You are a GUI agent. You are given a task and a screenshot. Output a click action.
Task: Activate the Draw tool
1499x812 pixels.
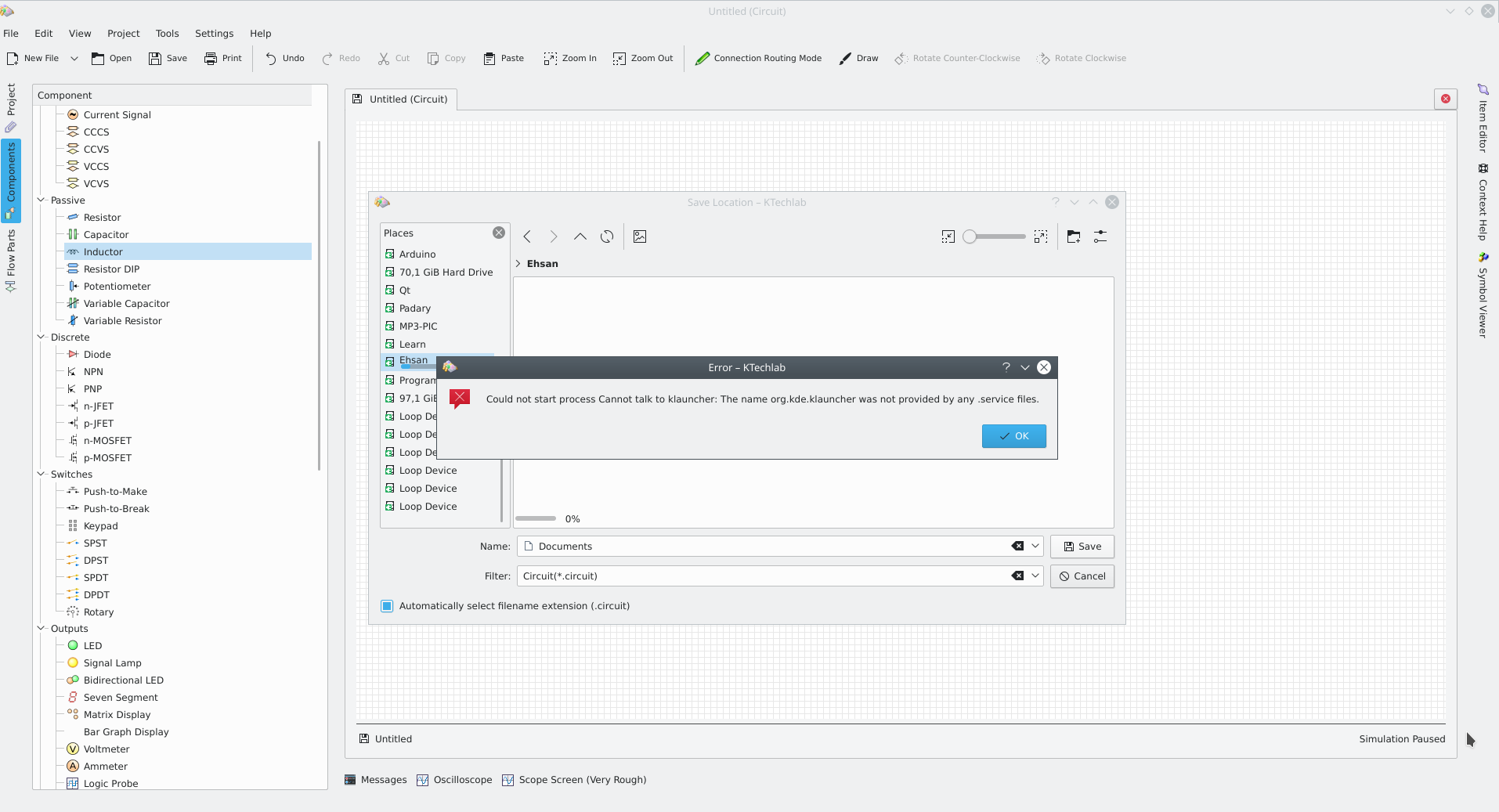858,58
